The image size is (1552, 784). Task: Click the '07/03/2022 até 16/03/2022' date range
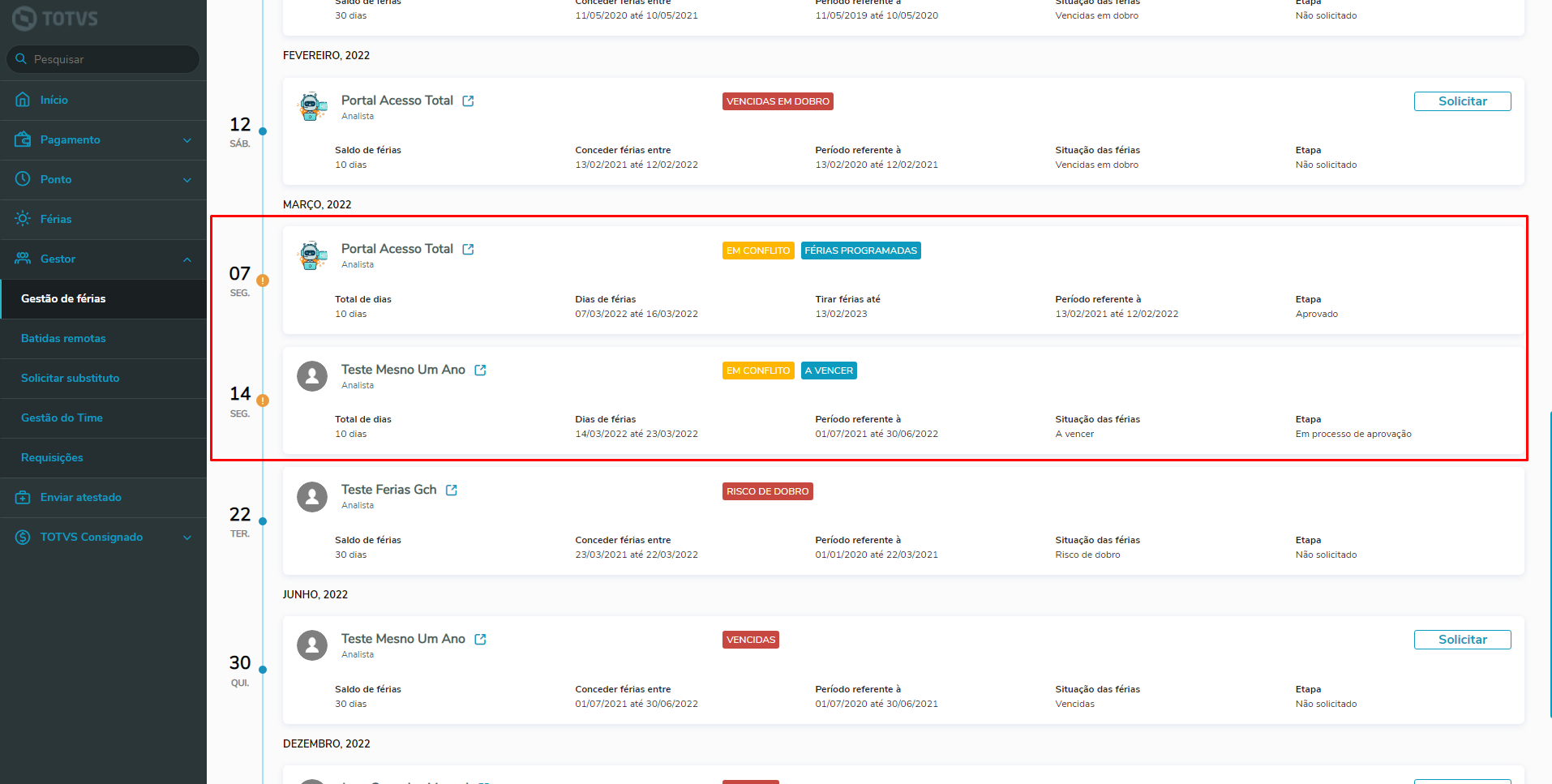pos(637,315)
